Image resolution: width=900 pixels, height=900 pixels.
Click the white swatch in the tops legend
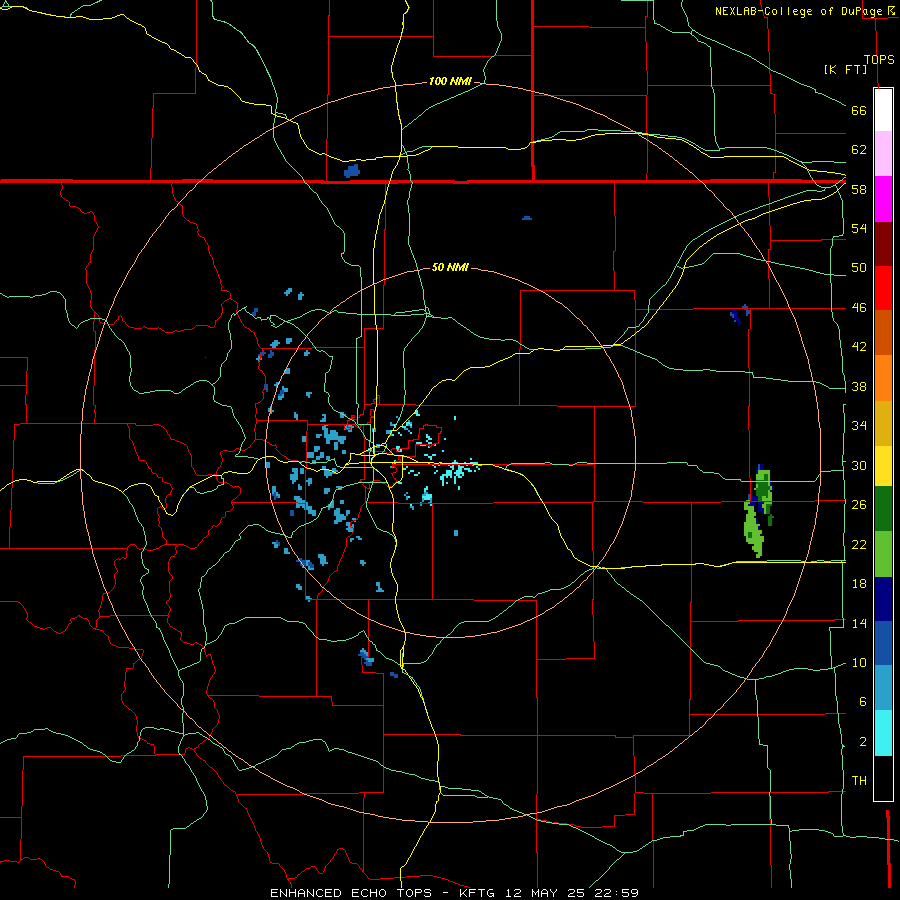click(x=883, y=110)
